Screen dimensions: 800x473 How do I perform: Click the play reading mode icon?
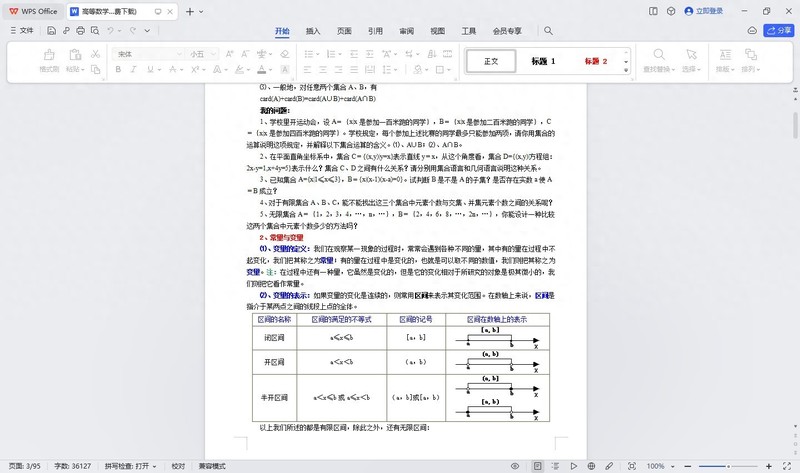(x=573, y=466)
